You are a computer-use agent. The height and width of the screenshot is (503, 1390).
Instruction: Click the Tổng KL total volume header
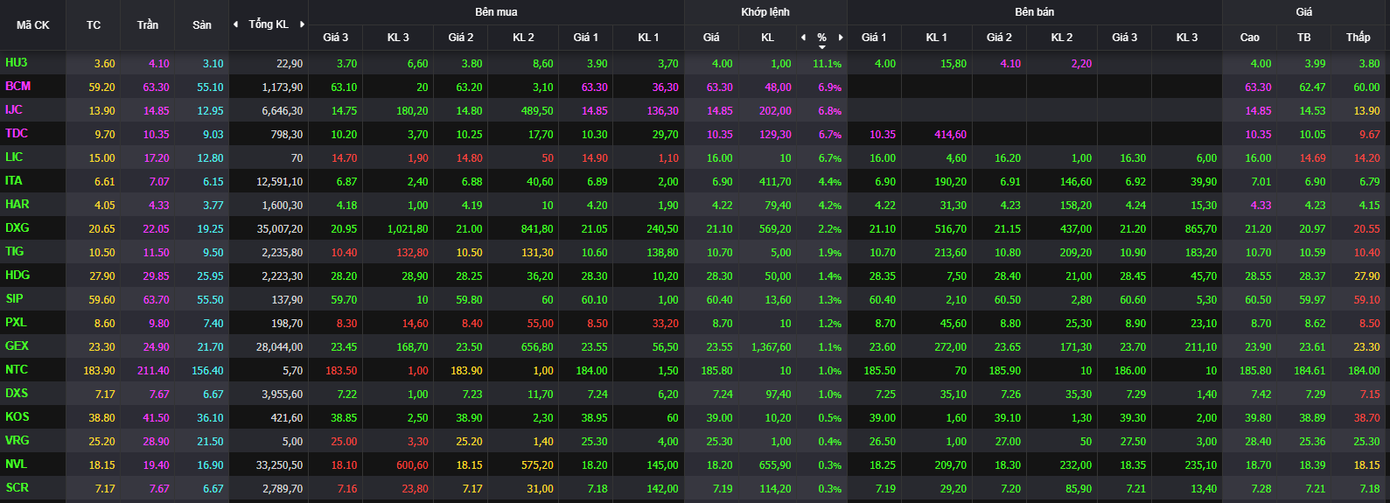268,24
